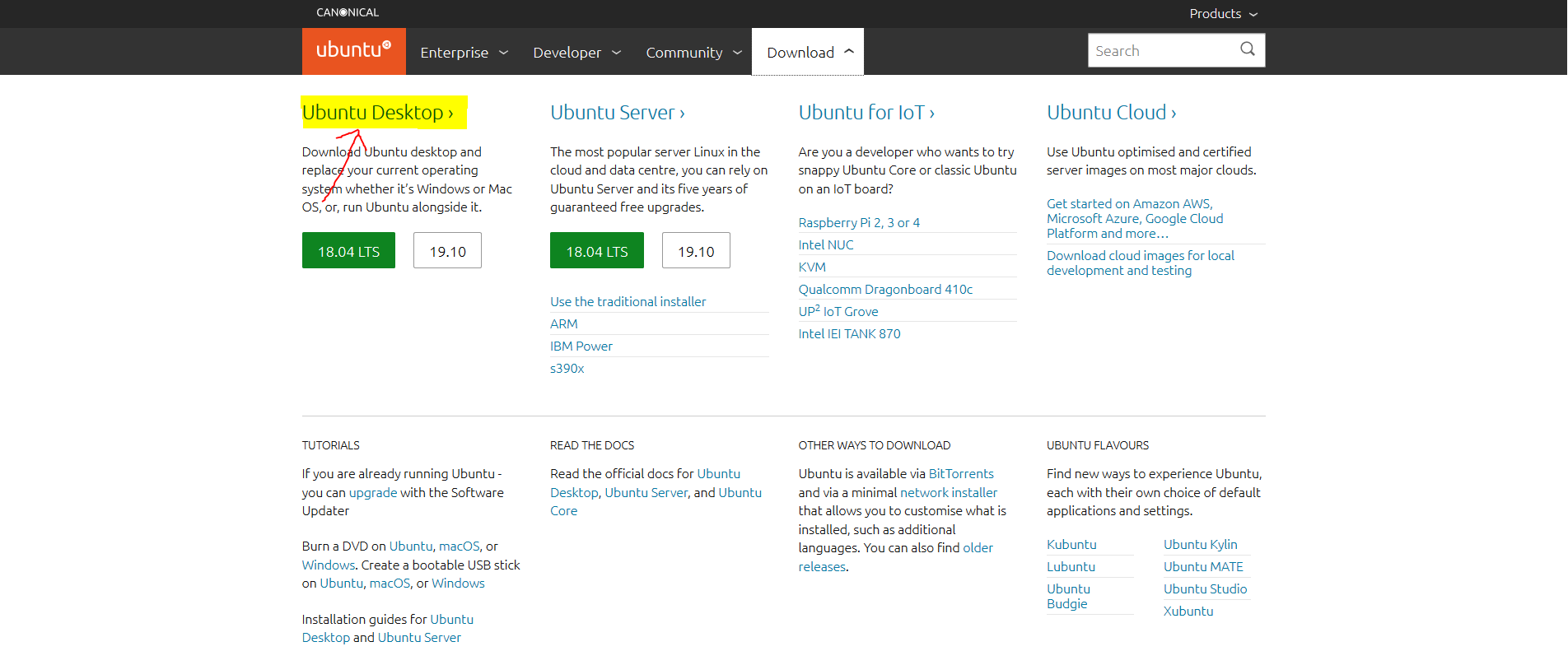The height and width of the screenshot is (665, 1568).
Task: Open the Ubuntu Server installation guide link
Action: (419, 638)
